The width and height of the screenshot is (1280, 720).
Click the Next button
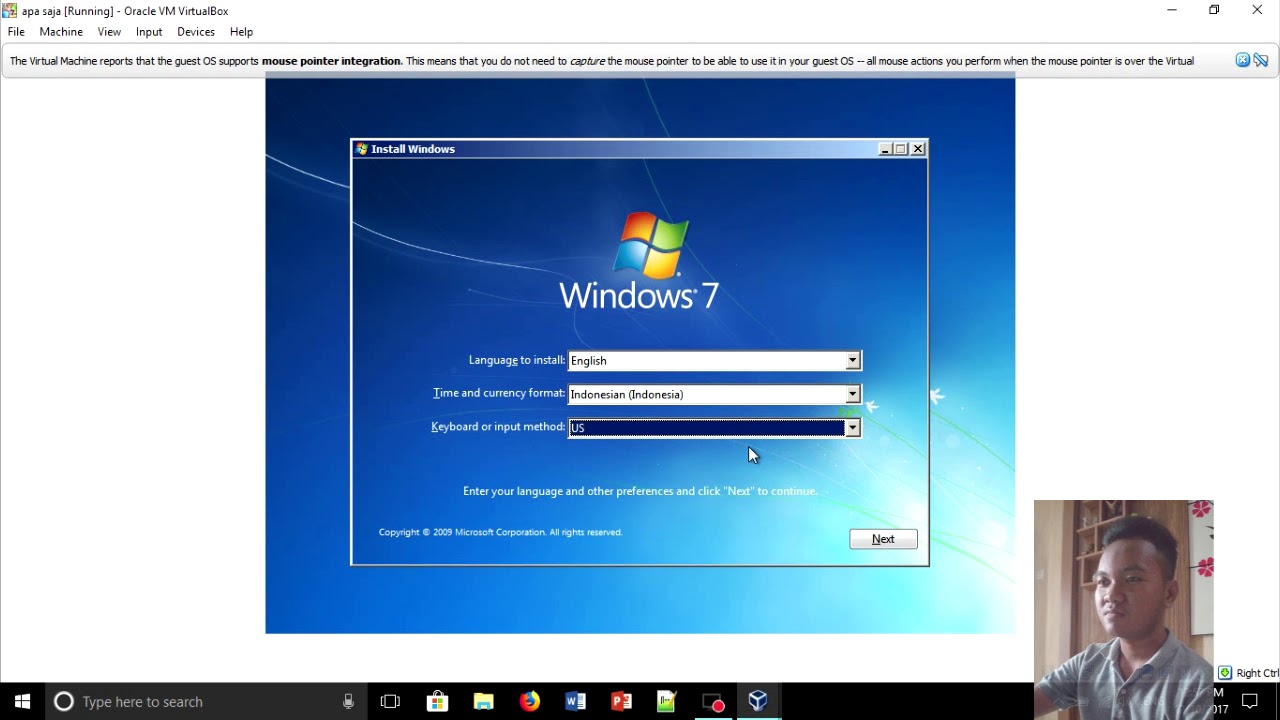pyautogui.click(x=883, y=539)
